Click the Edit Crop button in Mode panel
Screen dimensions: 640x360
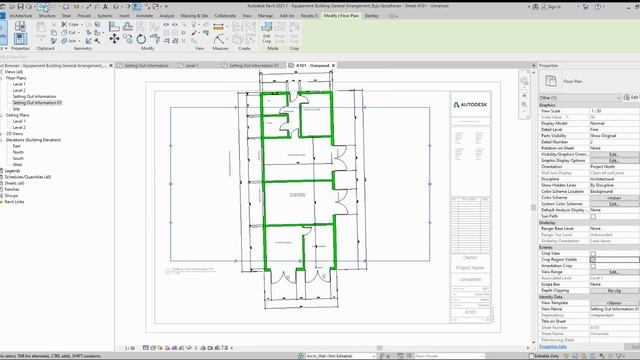click(x=267, y=33)
